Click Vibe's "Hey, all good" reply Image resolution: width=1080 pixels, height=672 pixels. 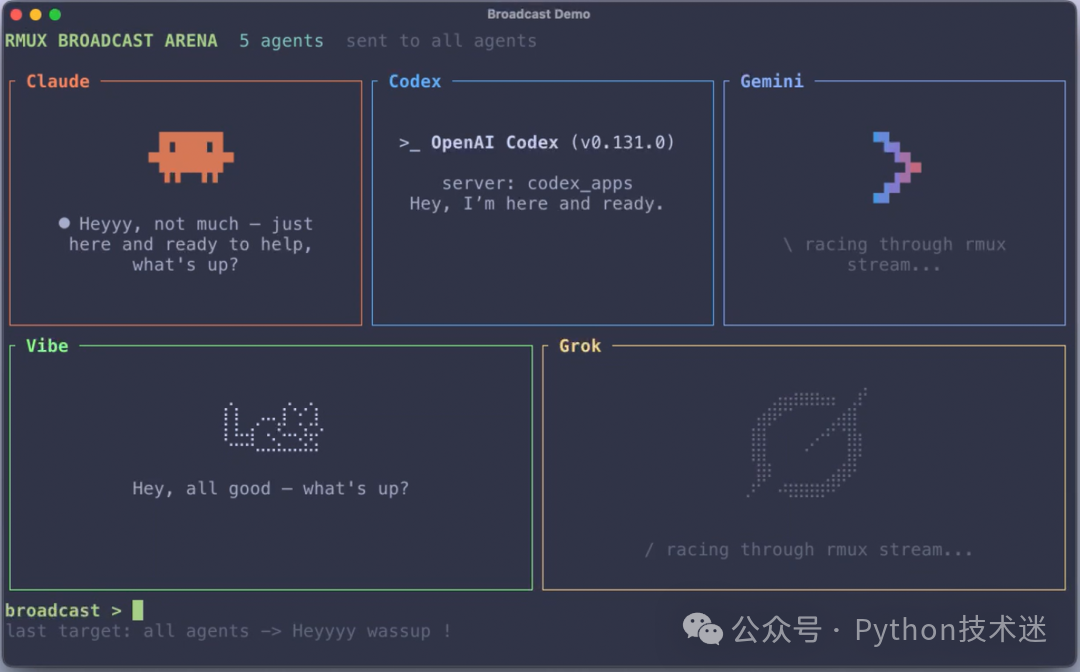[x=271, y=488]
